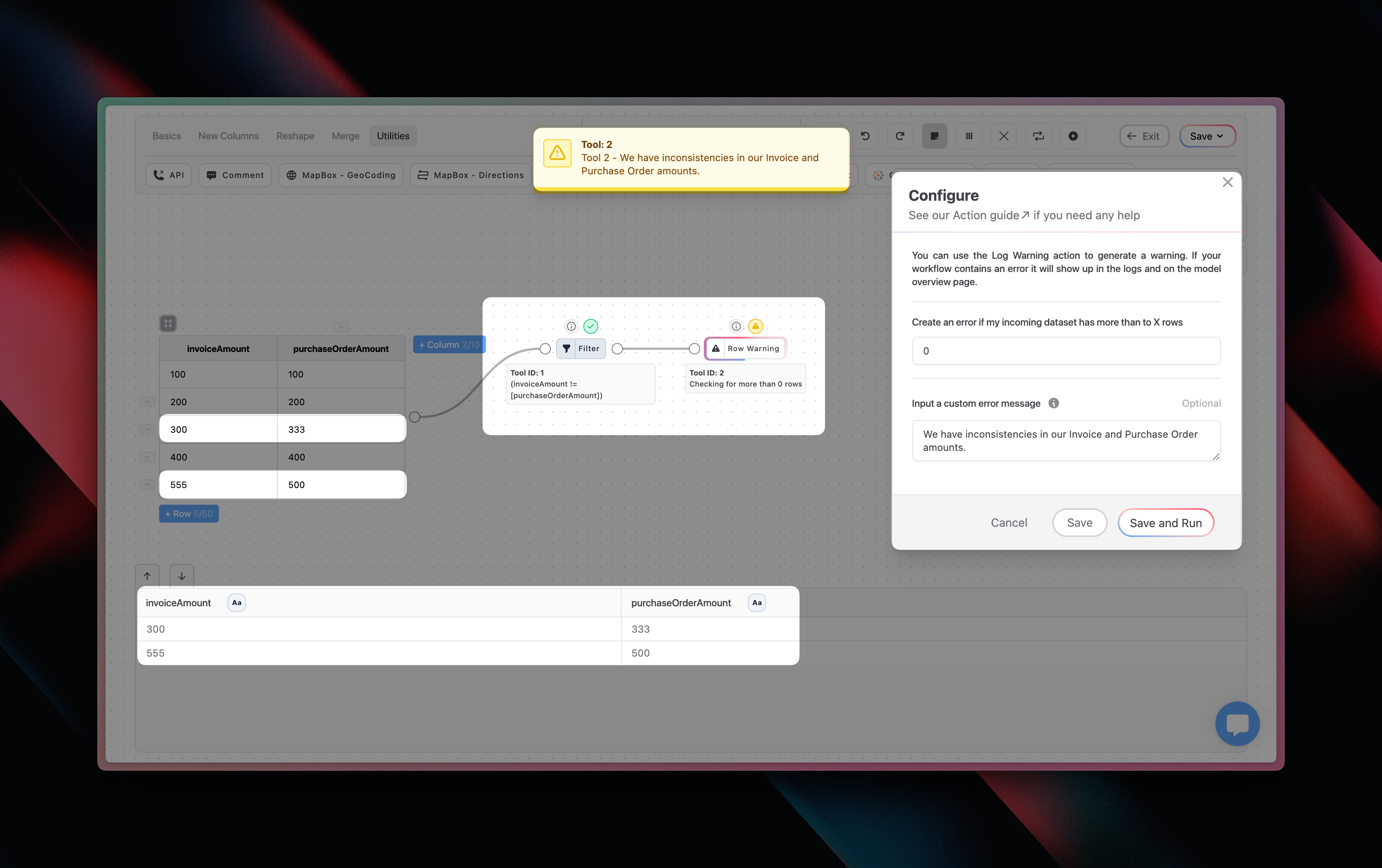Click the loop arrows toolbar icon

point(1038,136)
